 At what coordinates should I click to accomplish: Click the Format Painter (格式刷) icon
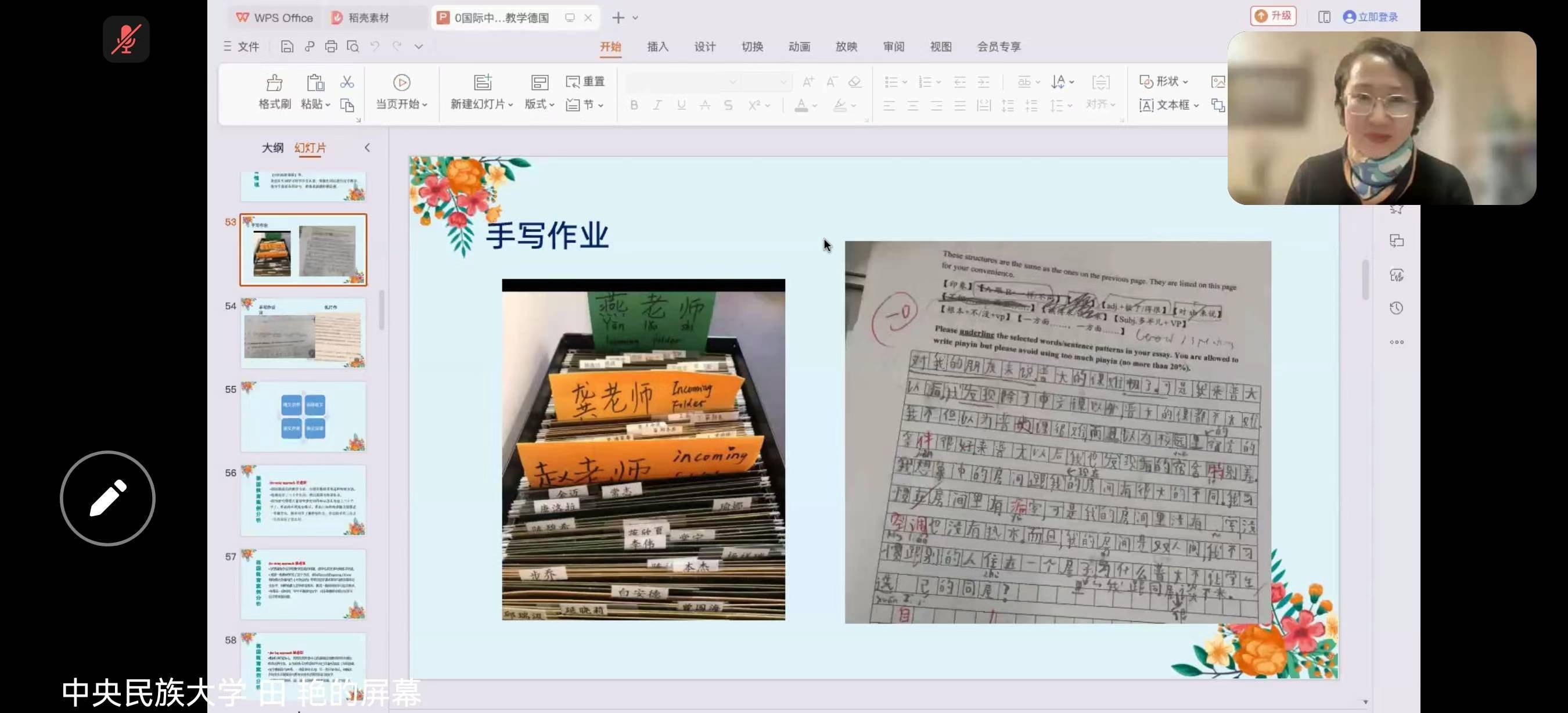275,82
